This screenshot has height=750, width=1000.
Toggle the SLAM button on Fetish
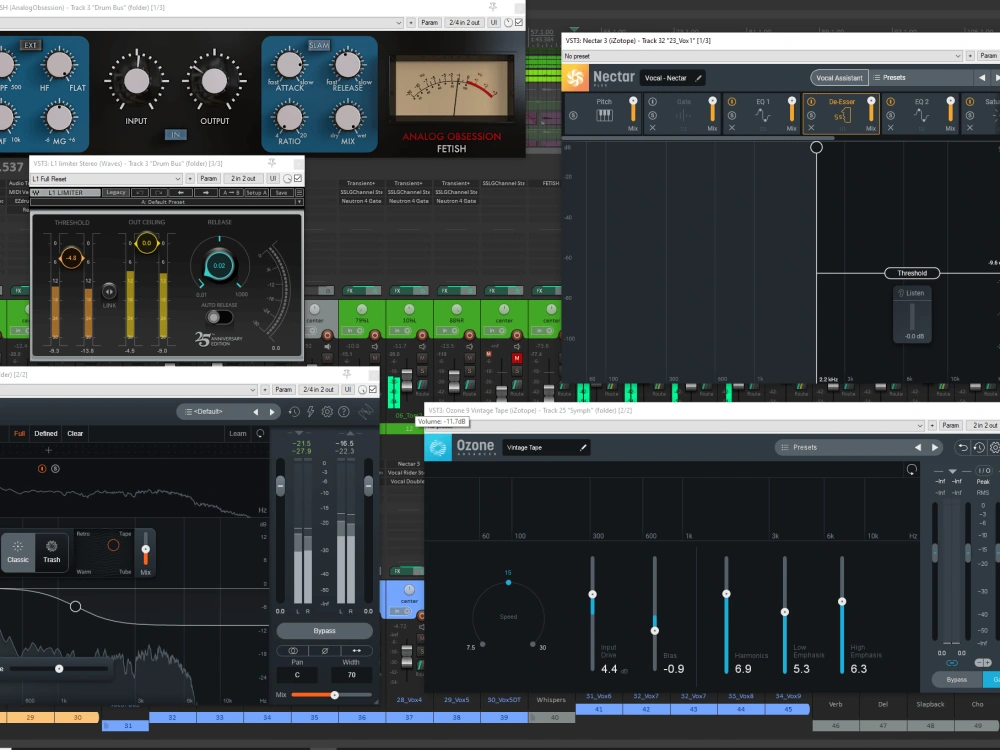tap(319, 45)
